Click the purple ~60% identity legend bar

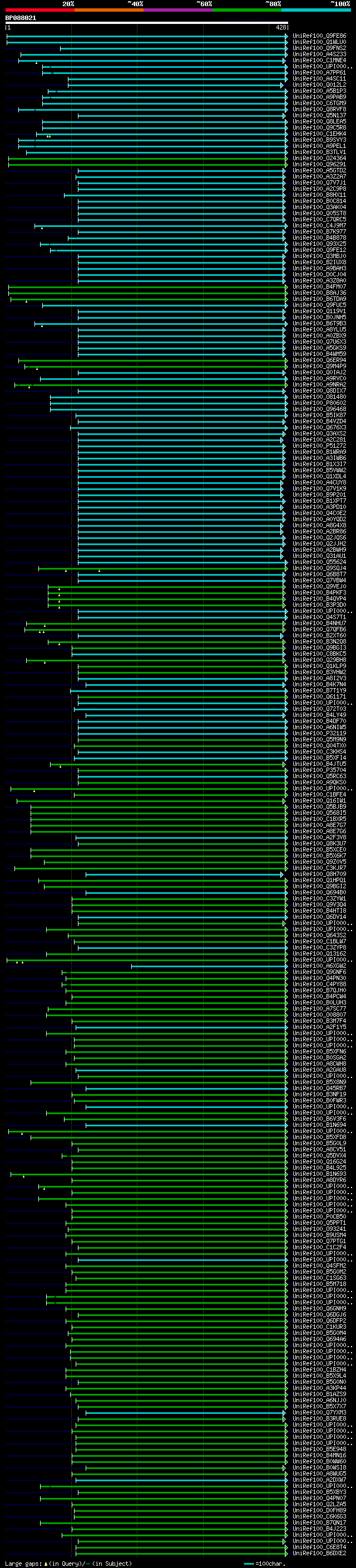pyautogui.click(x=177, y=10)
